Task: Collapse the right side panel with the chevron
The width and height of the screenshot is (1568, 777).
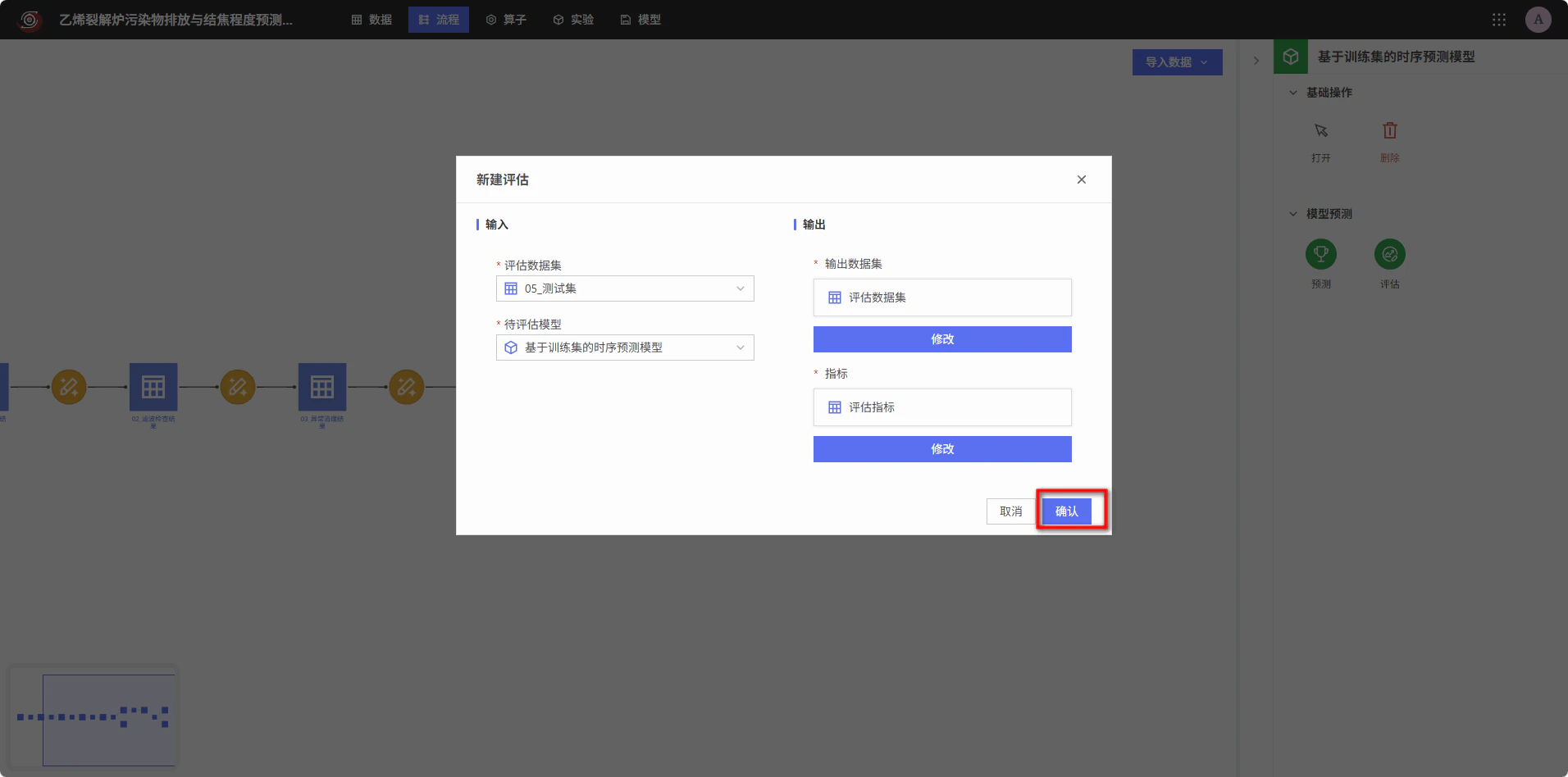Action: point(1256,61)
